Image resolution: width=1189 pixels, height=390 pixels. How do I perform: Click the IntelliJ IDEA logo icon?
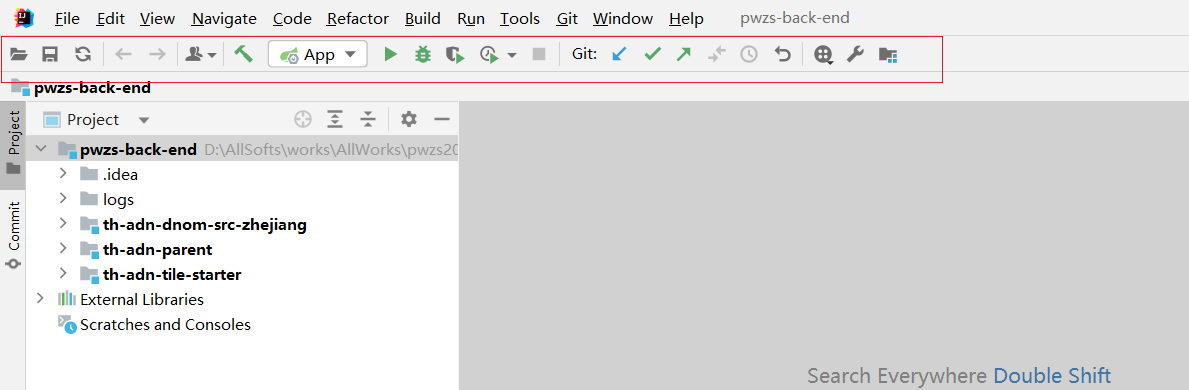coord(24,17)
